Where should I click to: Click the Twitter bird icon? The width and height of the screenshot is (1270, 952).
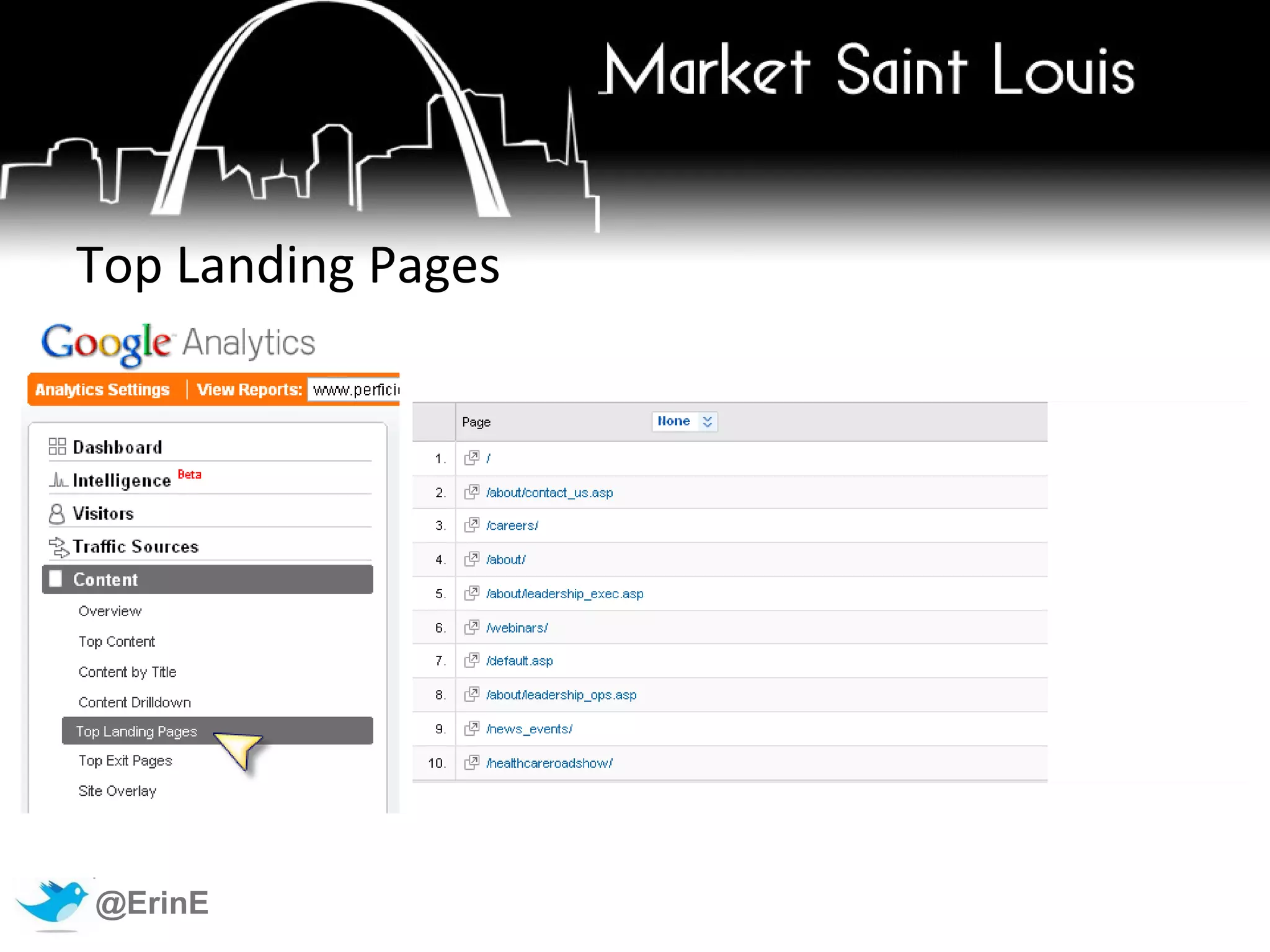point(52,902)
